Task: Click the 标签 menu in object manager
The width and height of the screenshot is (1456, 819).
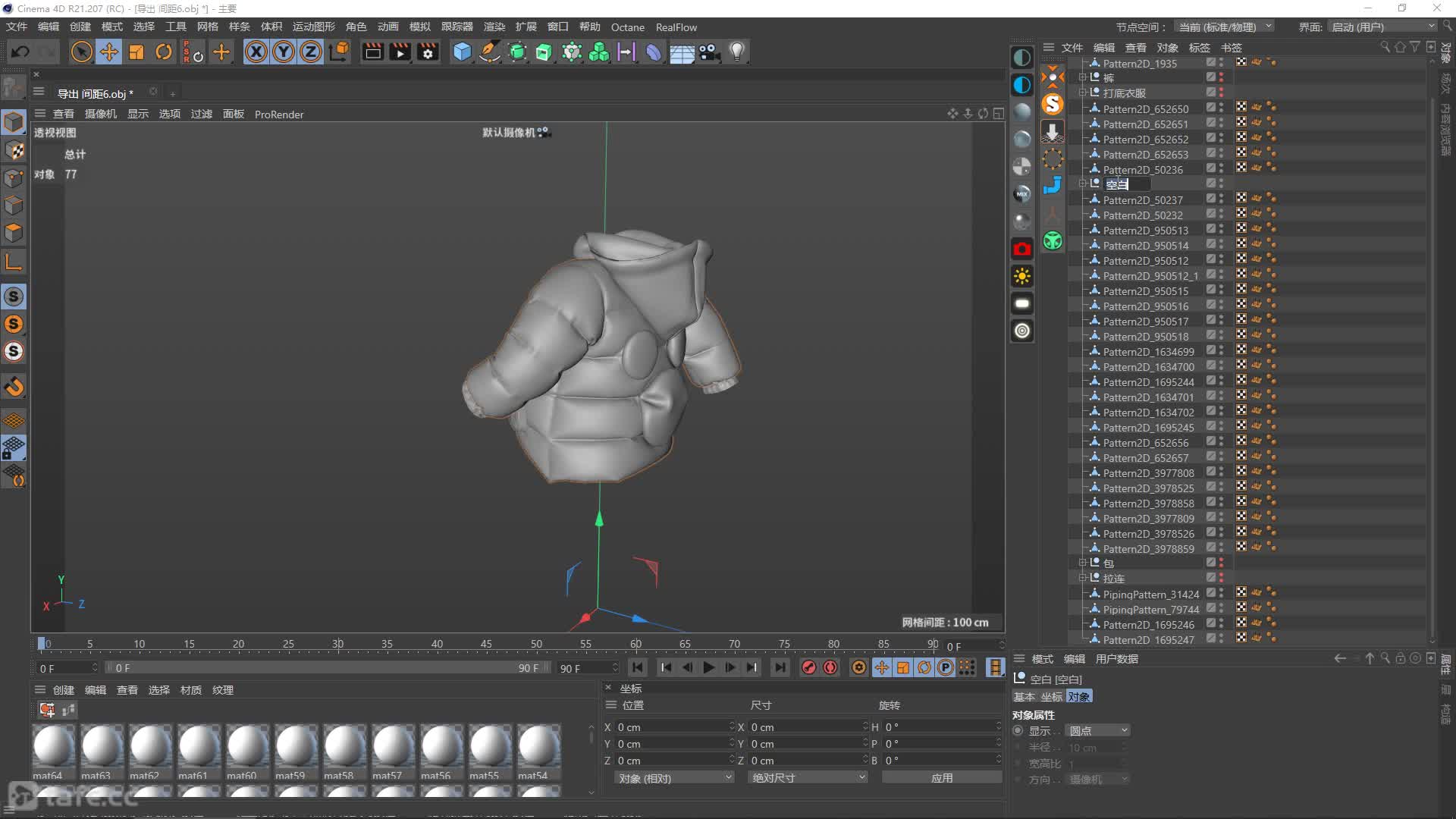Action: (1199, 47)
